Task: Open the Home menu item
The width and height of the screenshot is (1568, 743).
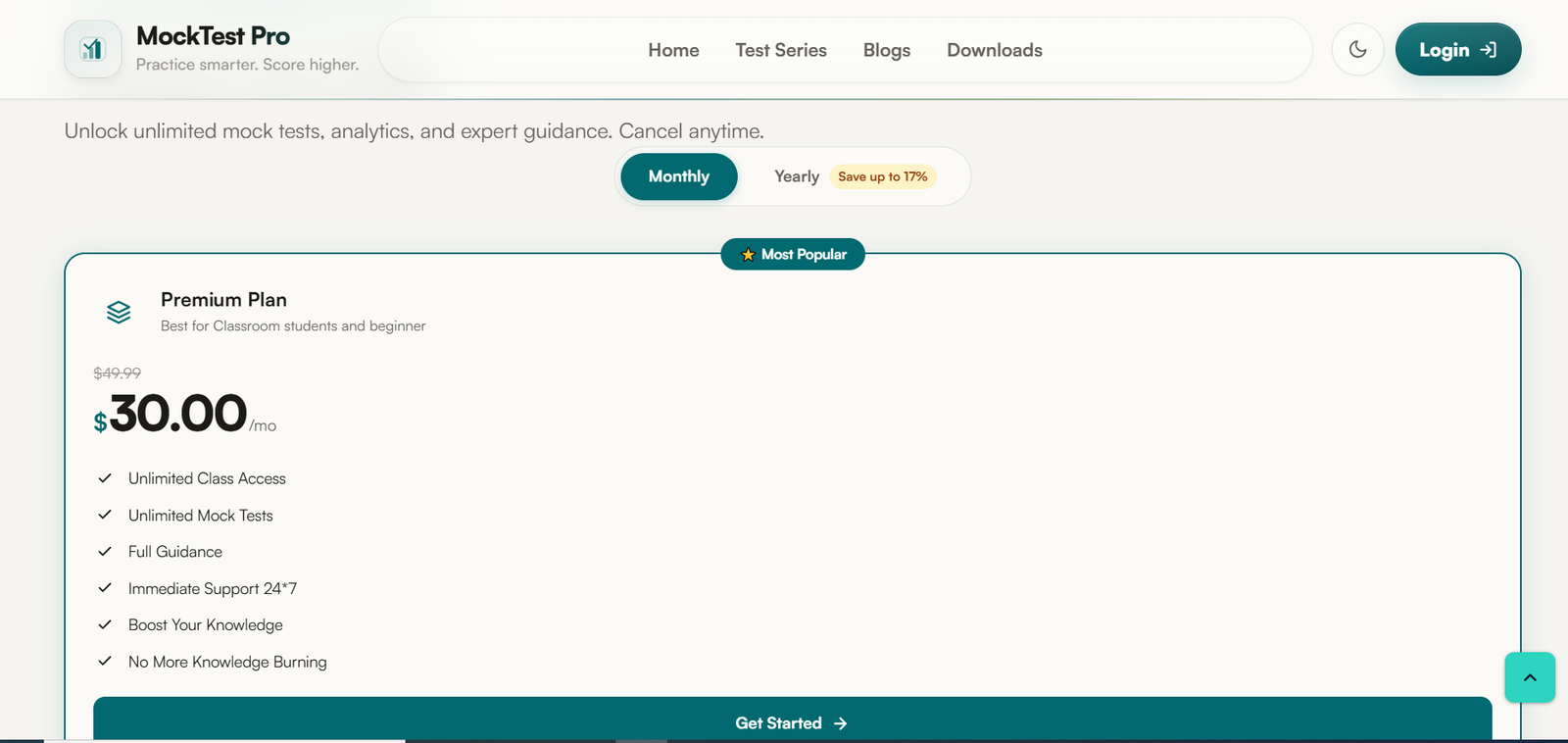Action: (673, 50)
